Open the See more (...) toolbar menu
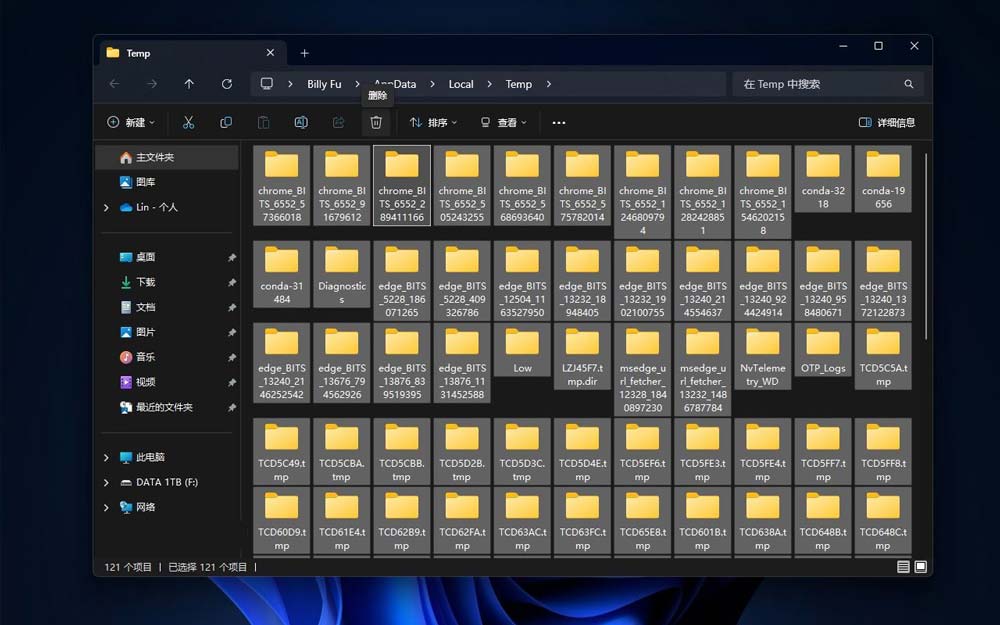 (559, 123)
